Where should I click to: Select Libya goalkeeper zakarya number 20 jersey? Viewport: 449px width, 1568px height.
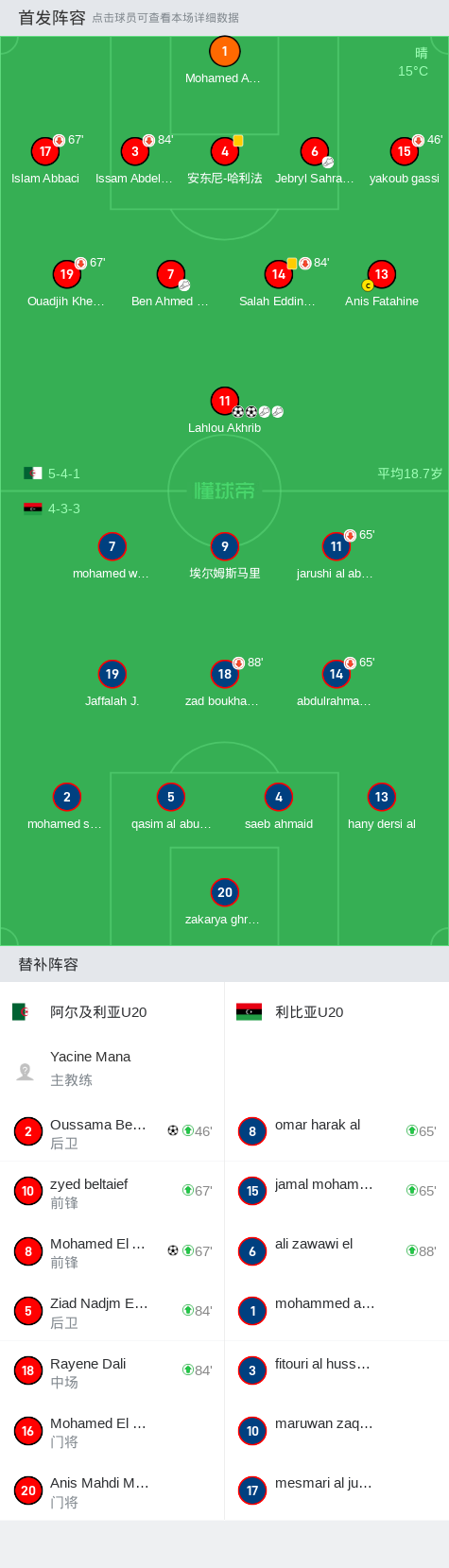[224, 892]
